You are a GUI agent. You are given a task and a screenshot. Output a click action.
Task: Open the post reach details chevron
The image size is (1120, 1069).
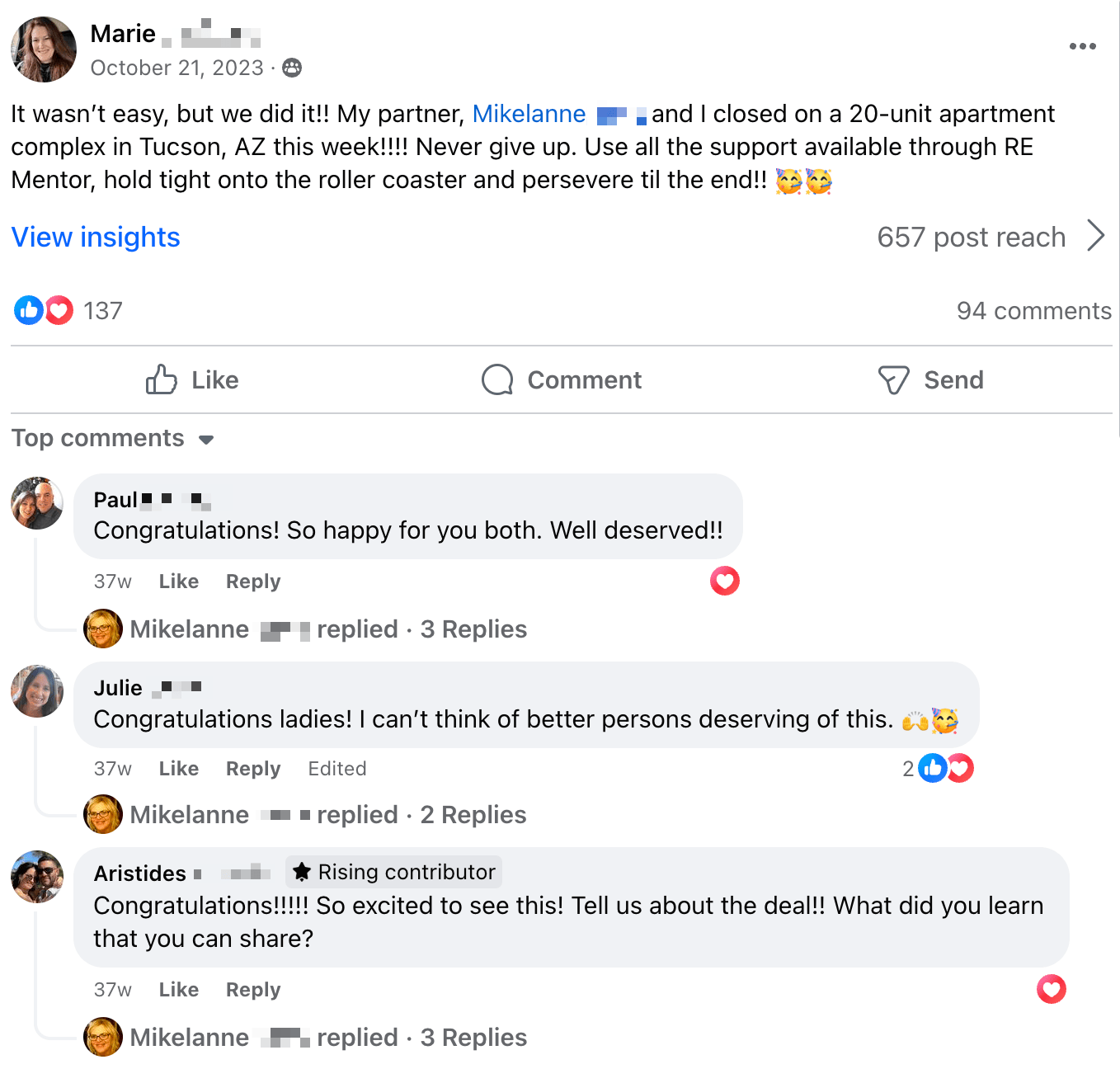1096,236
